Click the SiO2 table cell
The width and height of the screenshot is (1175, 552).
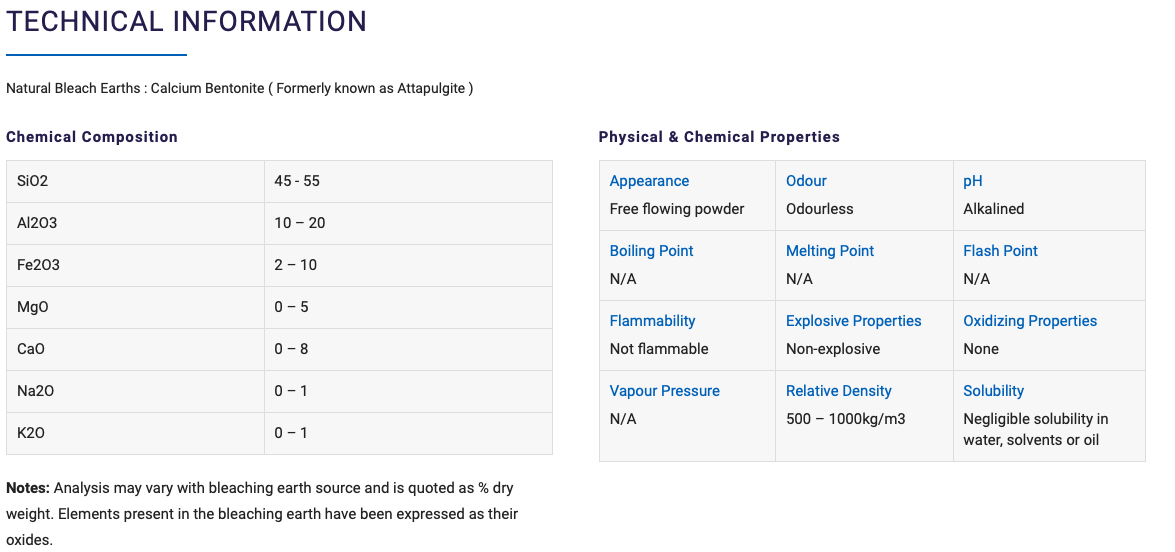coord(135,181)
